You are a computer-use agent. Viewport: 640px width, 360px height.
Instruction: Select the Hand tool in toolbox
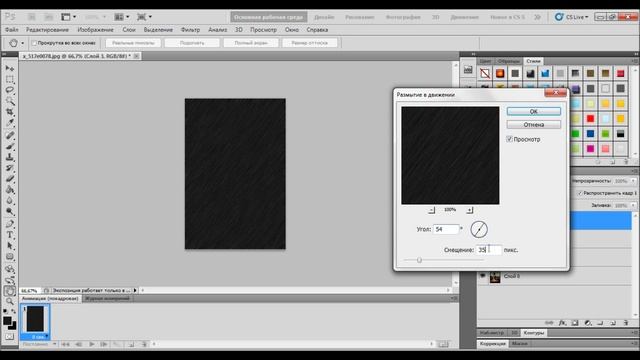(x=10, y=291)
